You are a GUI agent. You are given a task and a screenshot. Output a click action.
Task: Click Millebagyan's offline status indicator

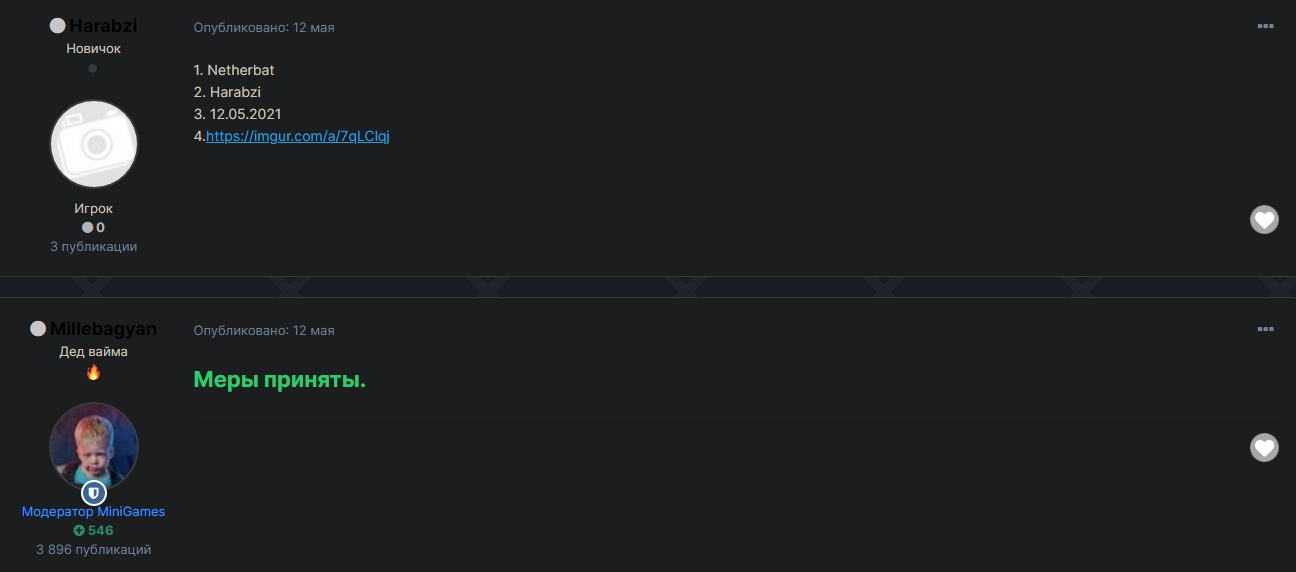(38, 329)
